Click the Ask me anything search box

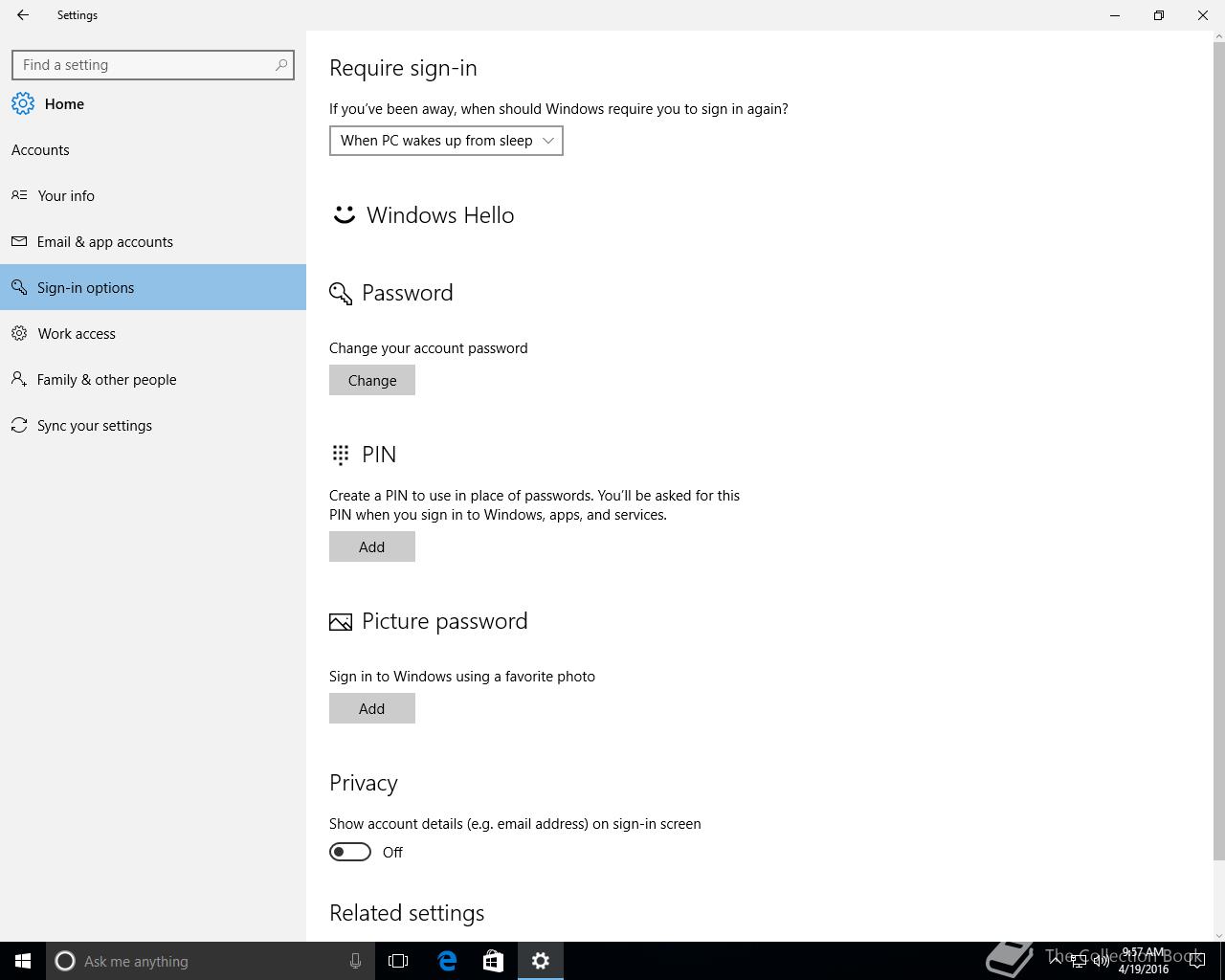211,961
